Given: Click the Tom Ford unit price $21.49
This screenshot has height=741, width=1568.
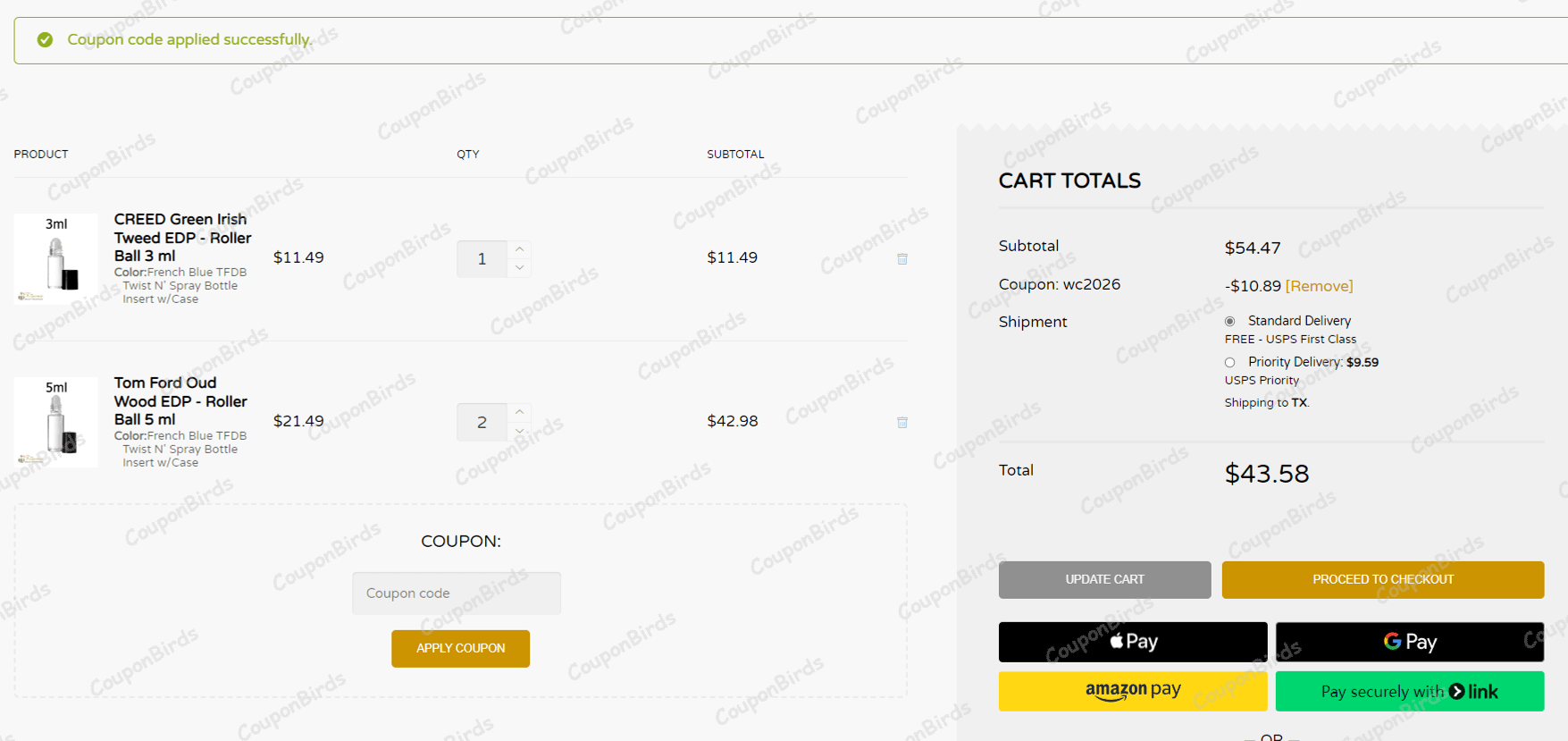Looking at the screenshot, I should point(298,421).
